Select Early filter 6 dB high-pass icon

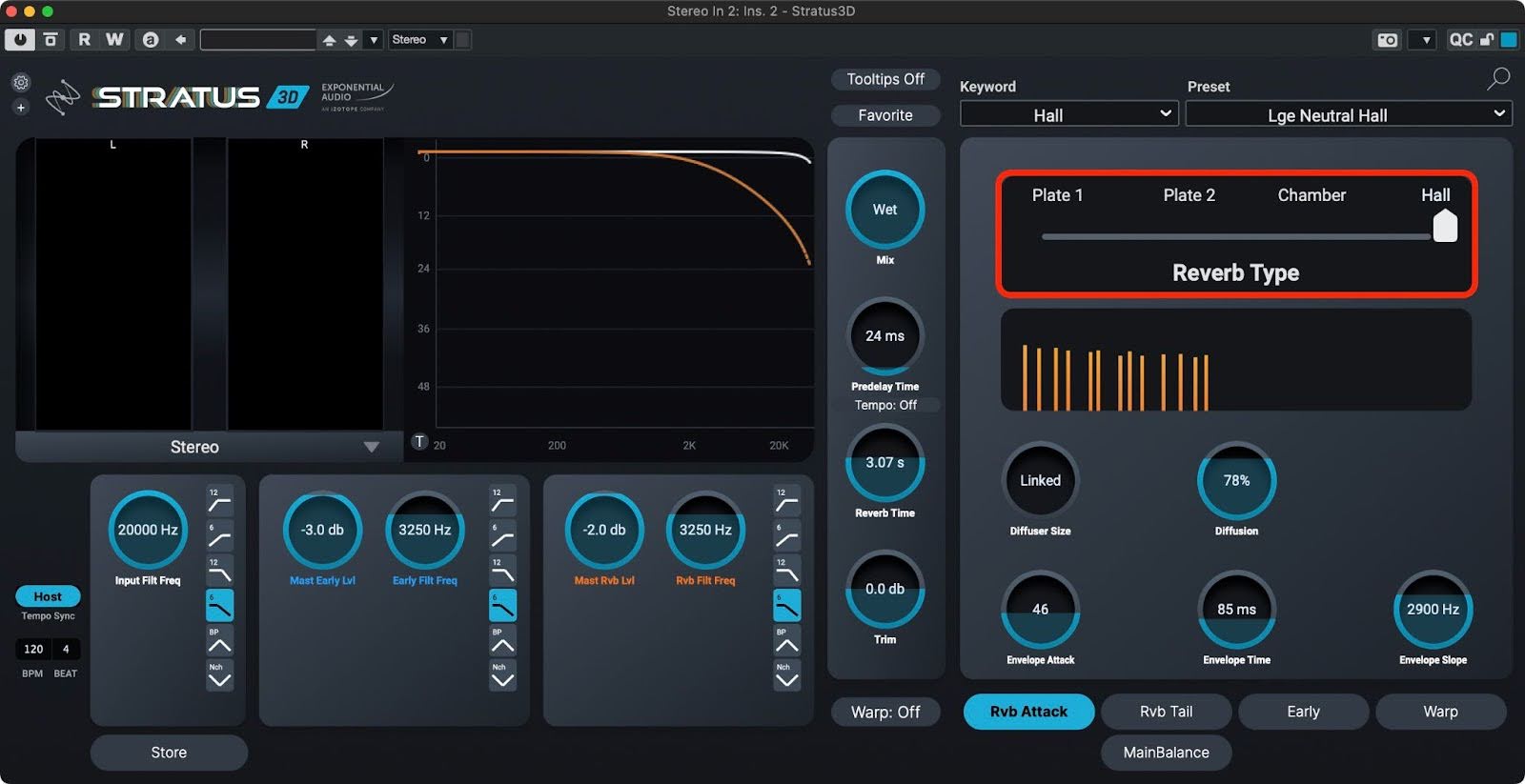coord(502,535)
